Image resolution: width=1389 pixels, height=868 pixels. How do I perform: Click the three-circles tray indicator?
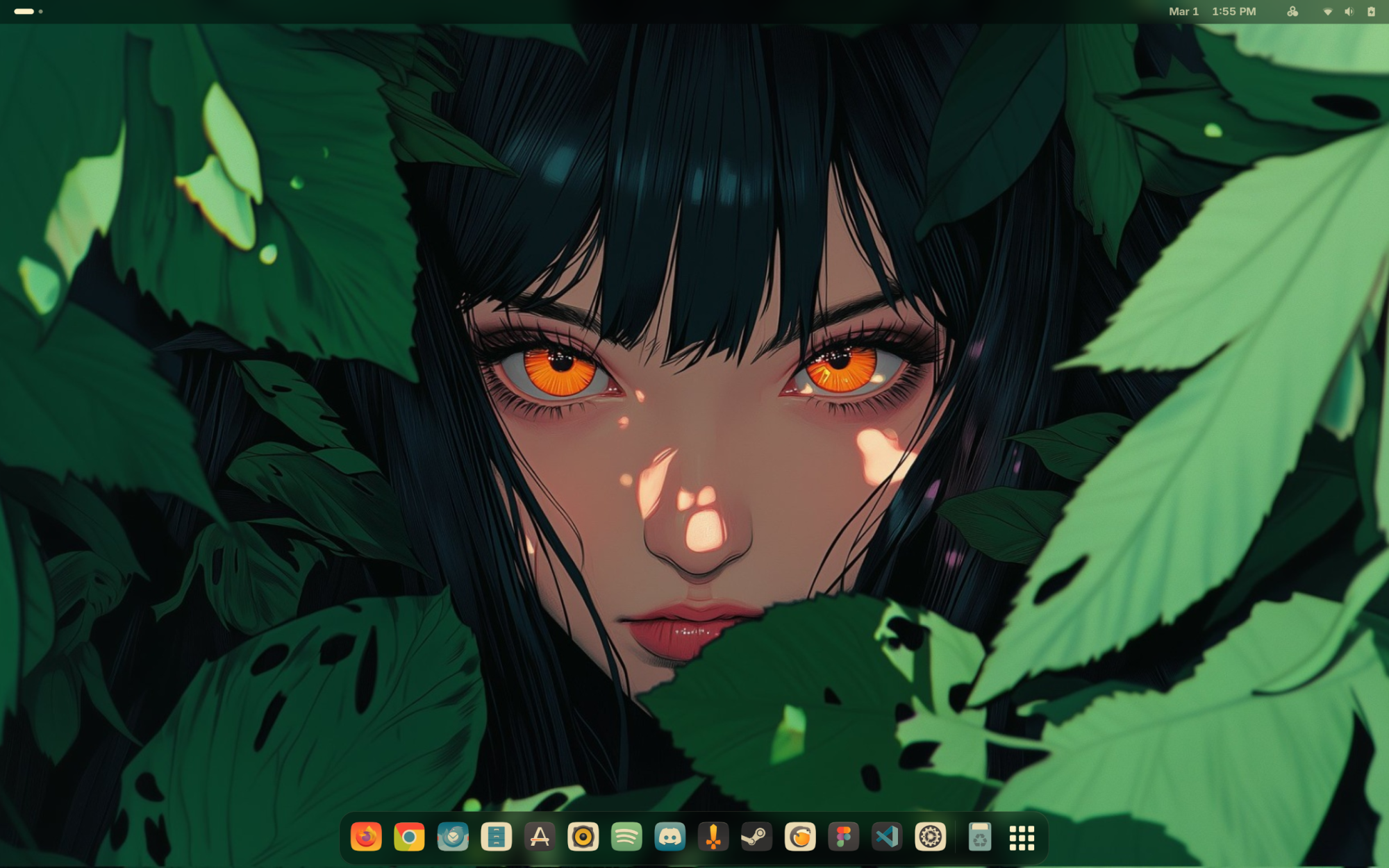click(1292, 12)
